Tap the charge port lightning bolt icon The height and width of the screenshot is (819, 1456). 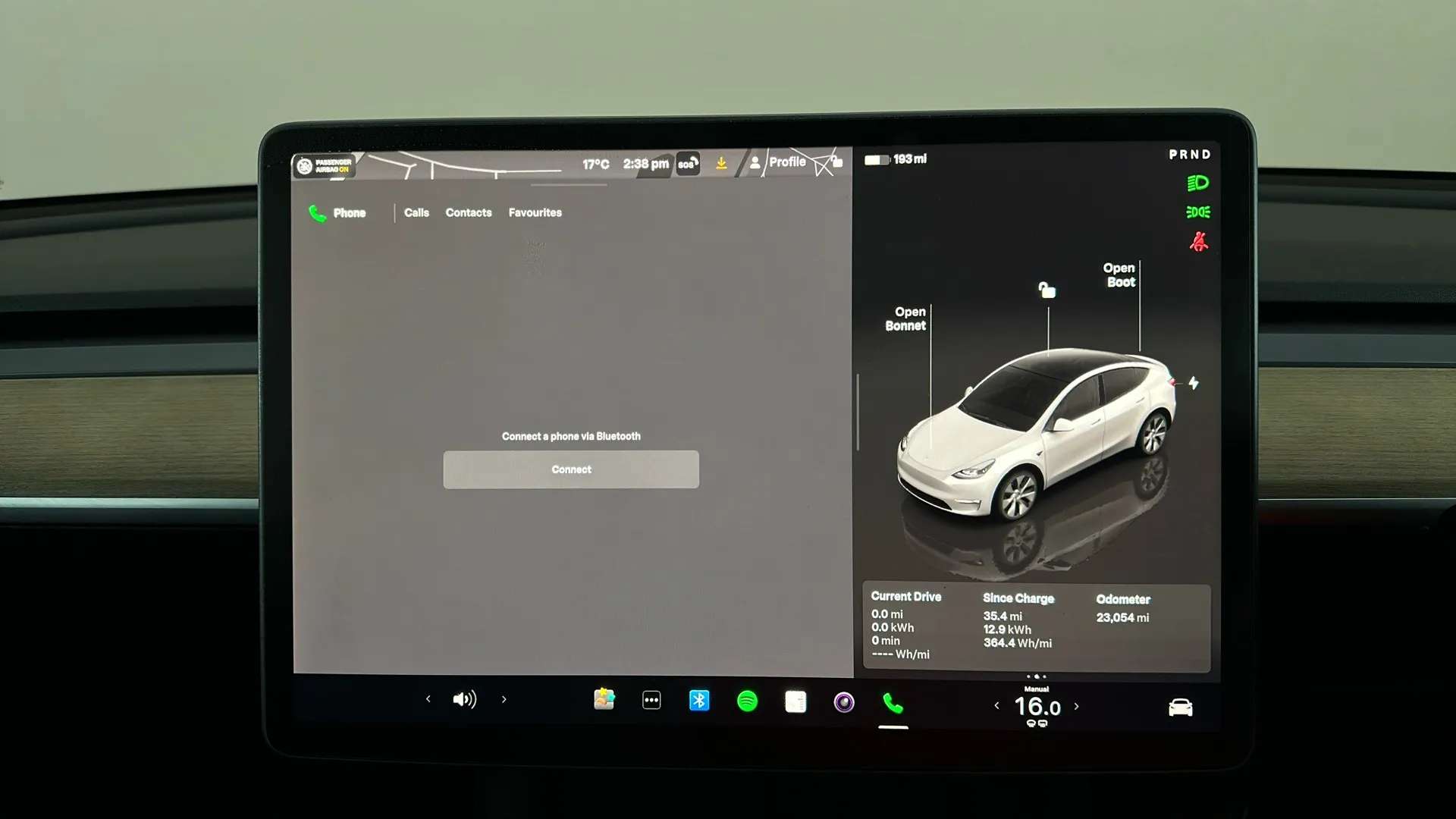[1194, 383]
